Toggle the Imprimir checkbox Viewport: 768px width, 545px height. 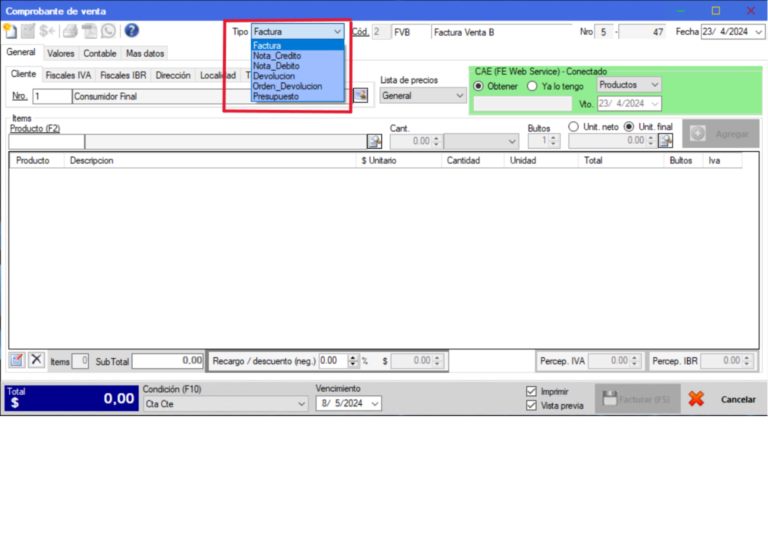tap(531, 391)
